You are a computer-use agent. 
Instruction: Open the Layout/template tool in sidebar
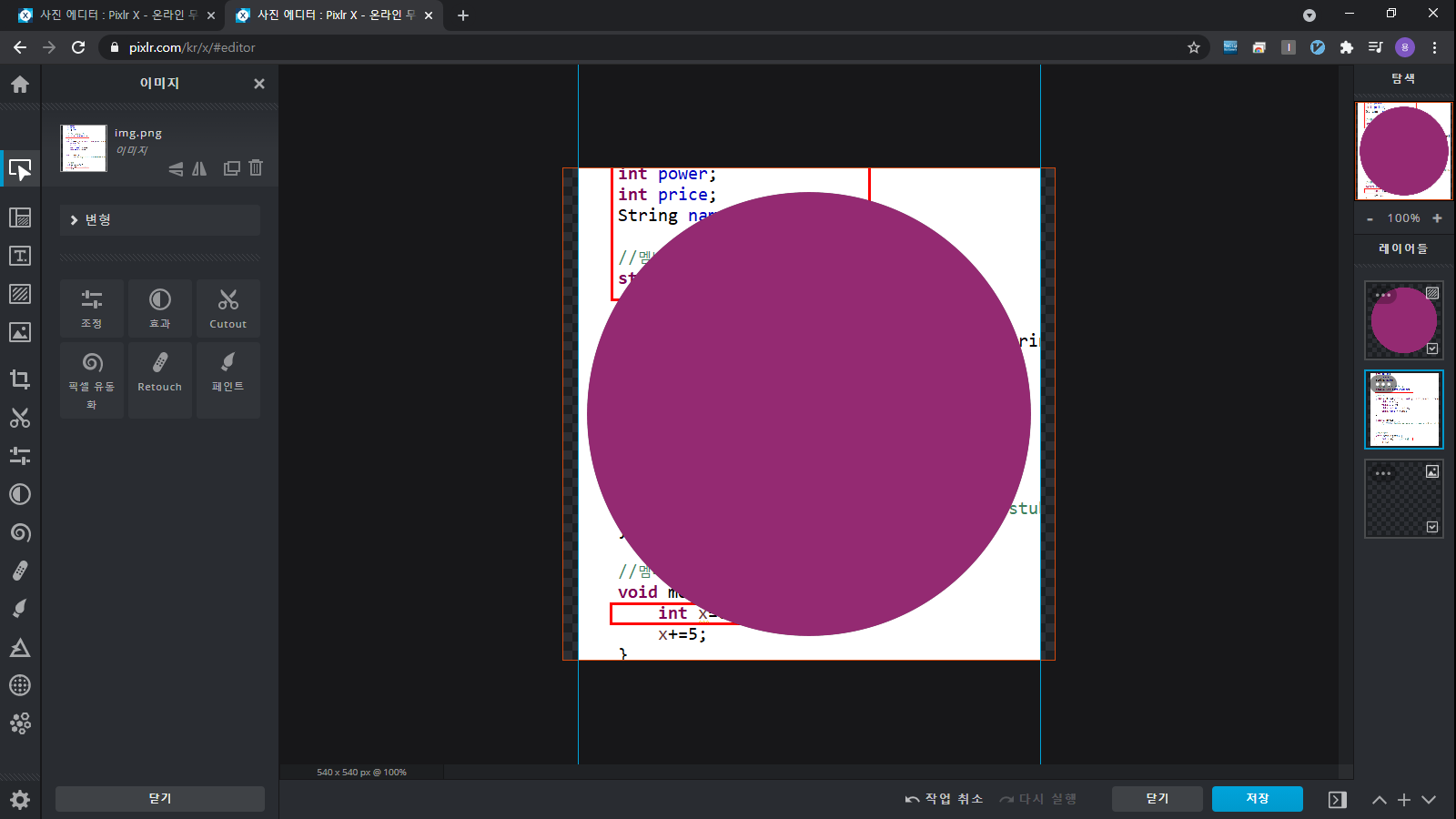coord(20,217)
